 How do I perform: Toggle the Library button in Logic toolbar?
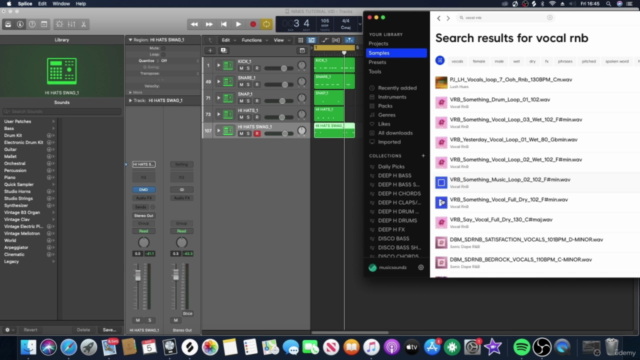pos(8,24)
